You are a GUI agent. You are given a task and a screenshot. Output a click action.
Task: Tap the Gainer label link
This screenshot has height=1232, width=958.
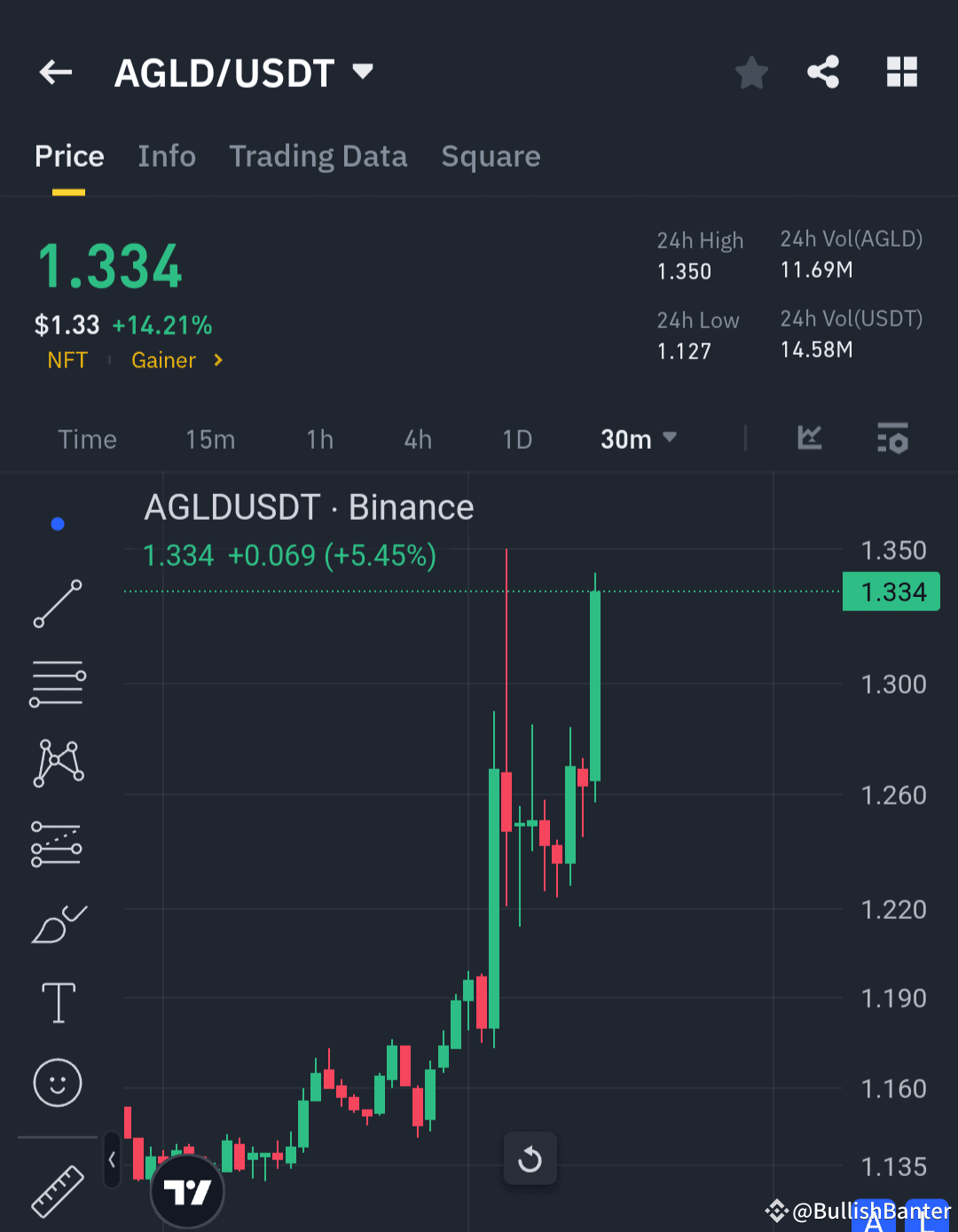tap(163, 360)
